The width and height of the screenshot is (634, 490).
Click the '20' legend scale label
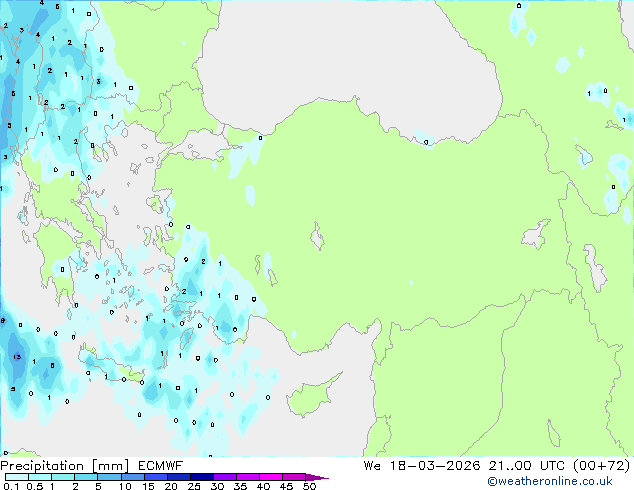point(171,486)
